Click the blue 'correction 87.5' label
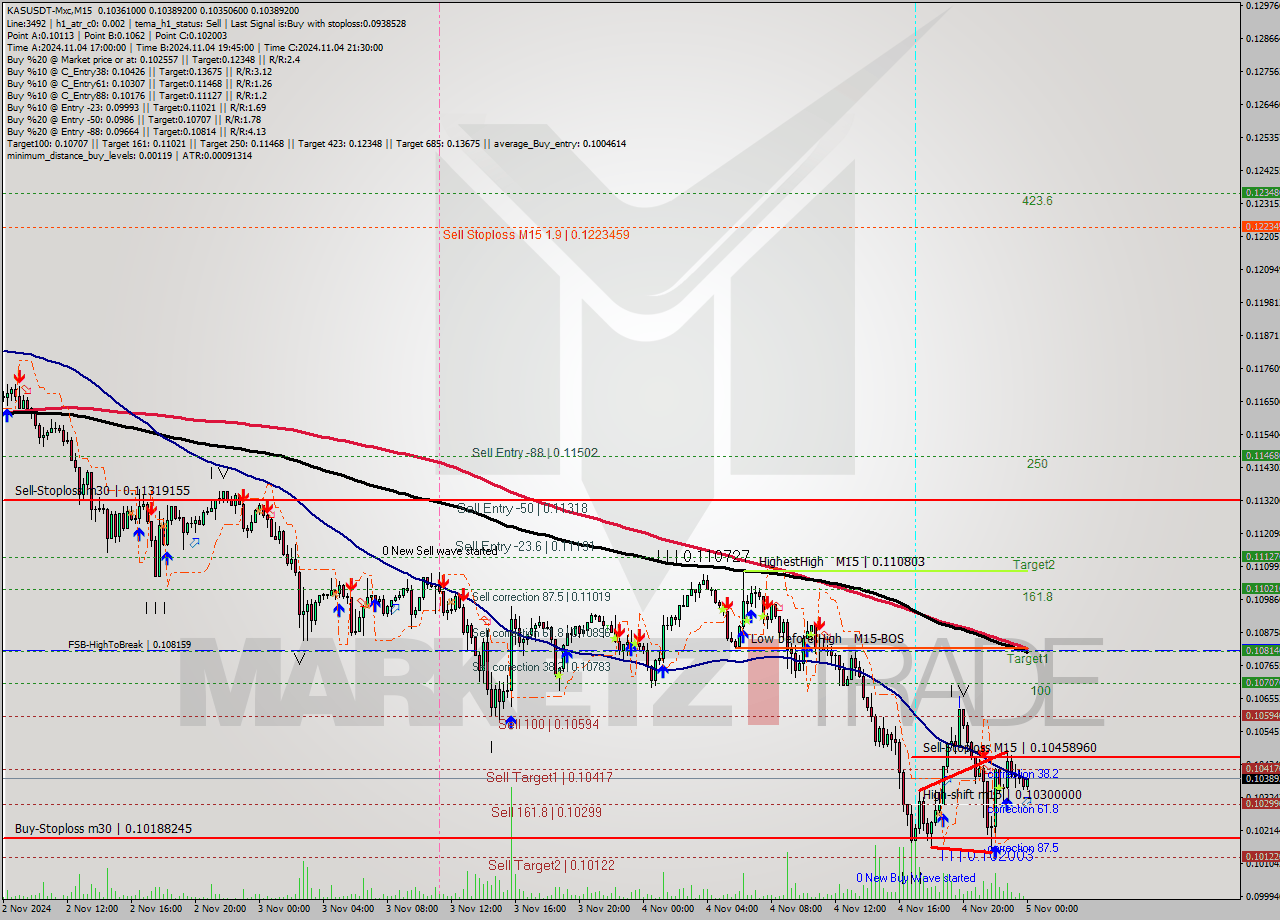Image resolution: width=1280 pixels, height=920 pixels. click(1022, 848)
